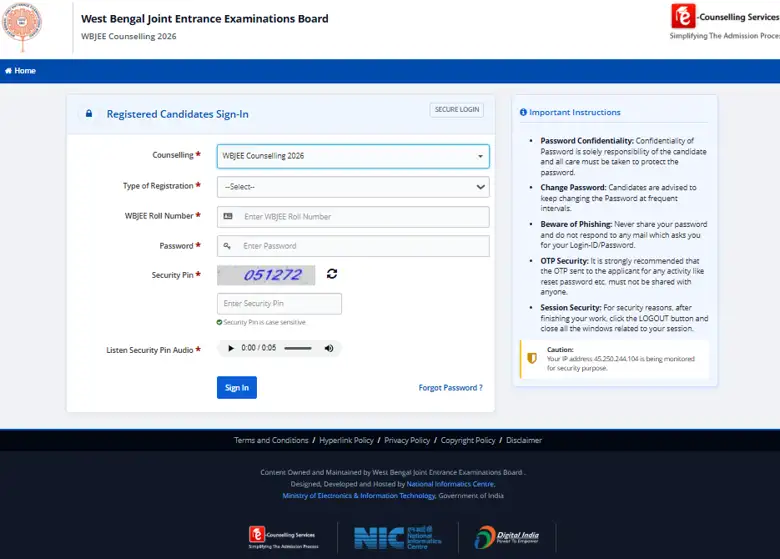Click the 'Change Password:' instruction text
The image size is (780, 559).
click(573, 187)
